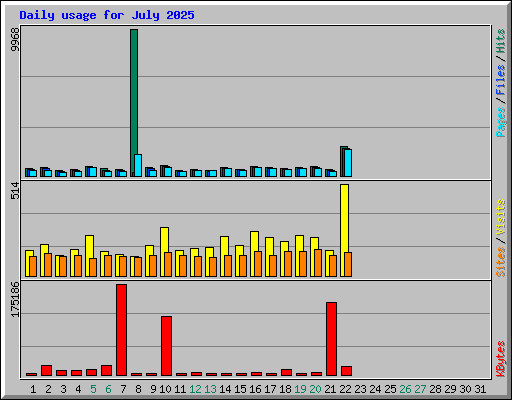Click the blue Files legend label
The width and height of the screenshot is (512, 400).
[500, 80]
